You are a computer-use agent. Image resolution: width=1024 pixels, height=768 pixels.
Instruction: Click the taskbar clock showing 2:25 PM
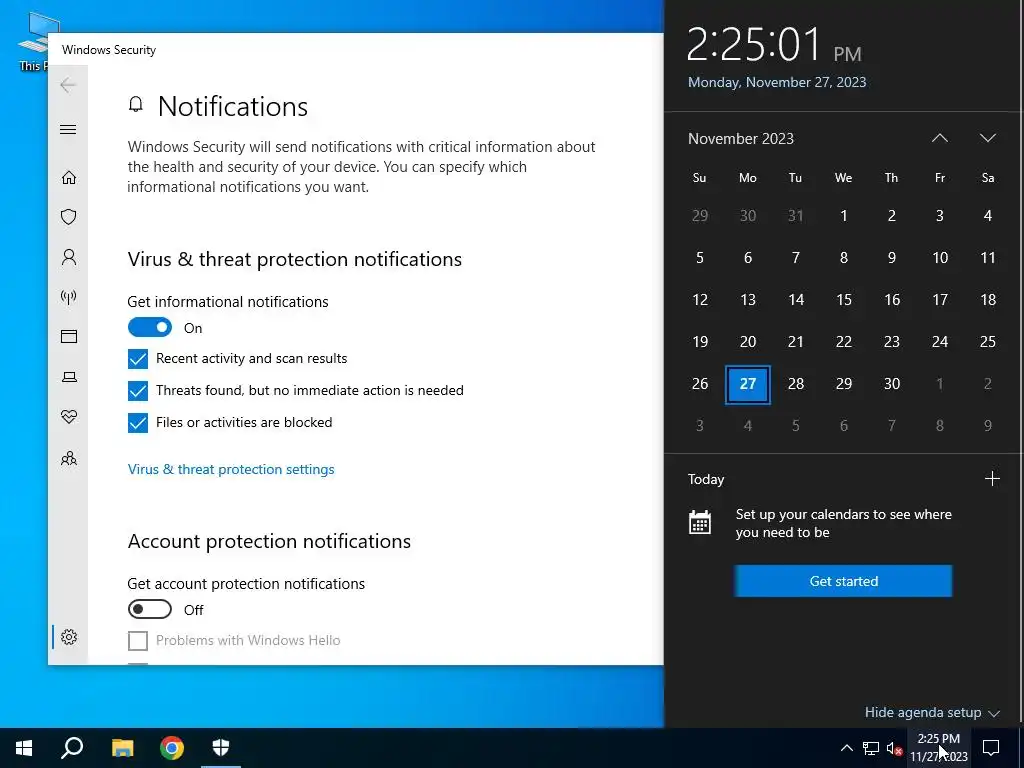[x=938, y=748]
